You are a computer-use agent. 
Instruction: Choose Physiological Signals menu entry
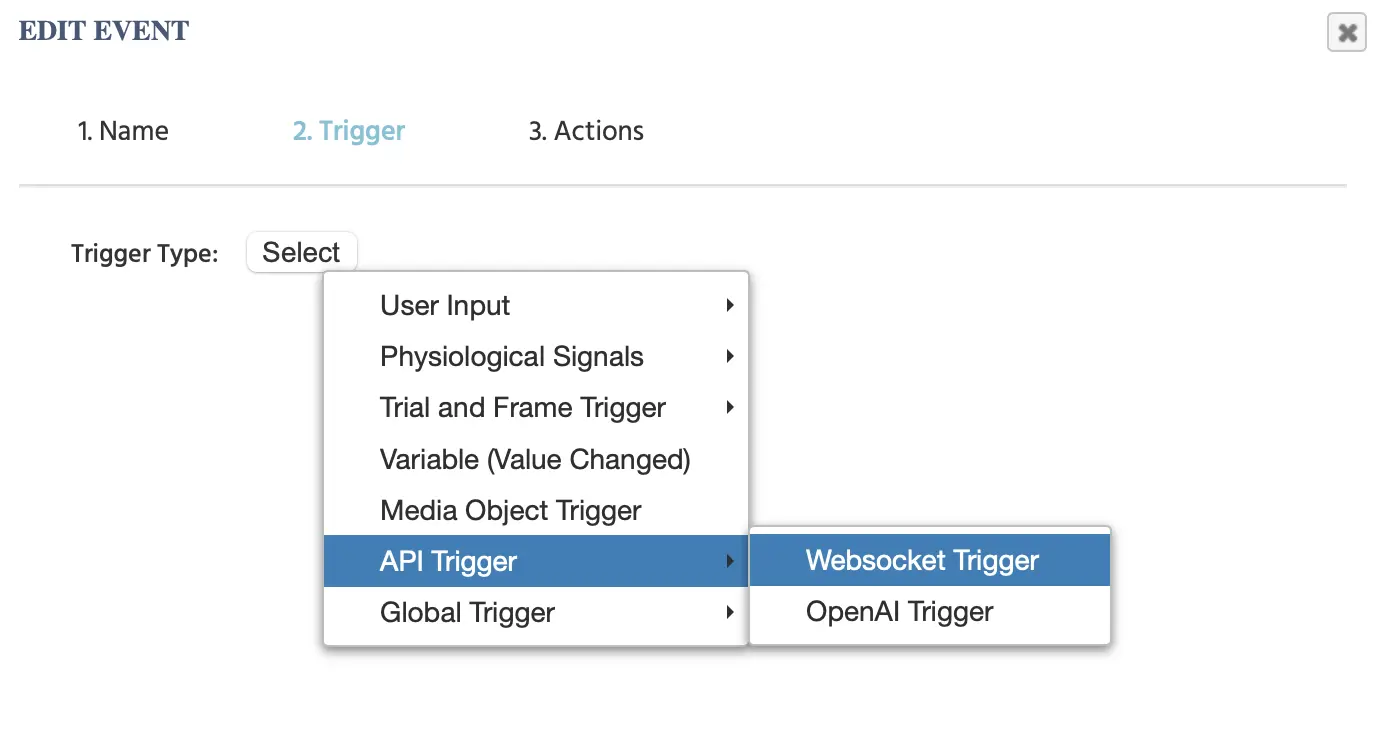pyautogui.click(x=511, y=357)
